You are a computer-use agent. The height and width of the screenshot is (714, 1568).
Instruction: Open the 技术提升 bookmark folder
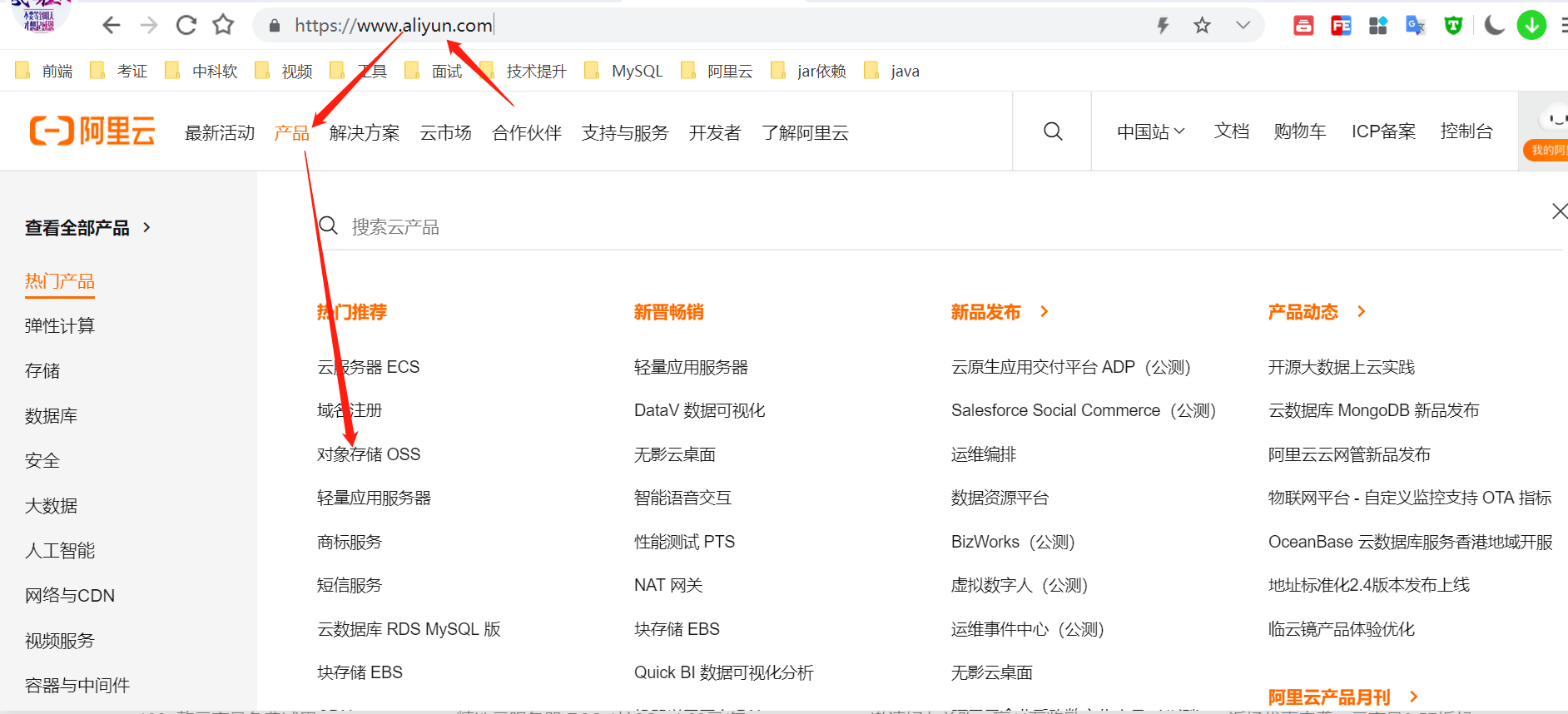pos(523,71)
